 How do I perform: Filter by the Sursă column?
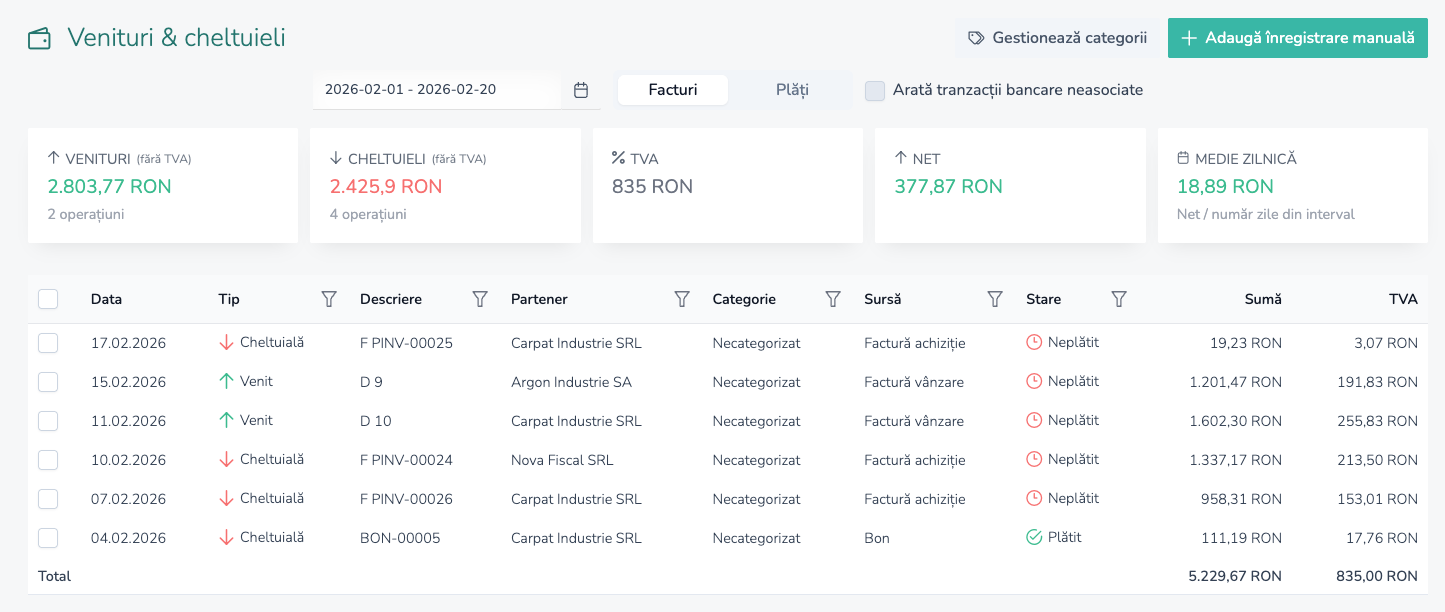995,299
